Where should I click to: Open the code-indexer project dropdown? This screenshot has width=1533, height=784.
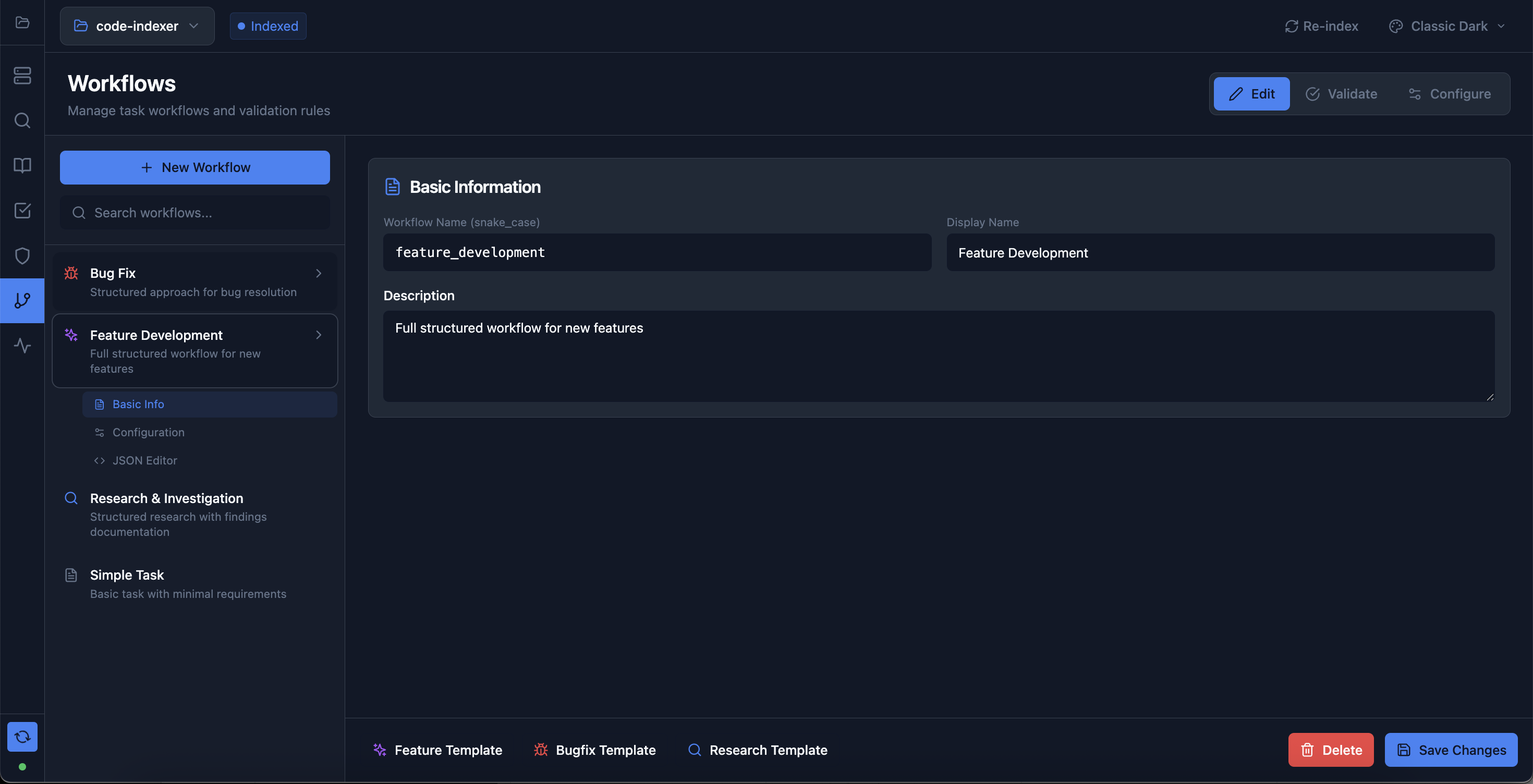pyautogui.click(x=137, y=26)
